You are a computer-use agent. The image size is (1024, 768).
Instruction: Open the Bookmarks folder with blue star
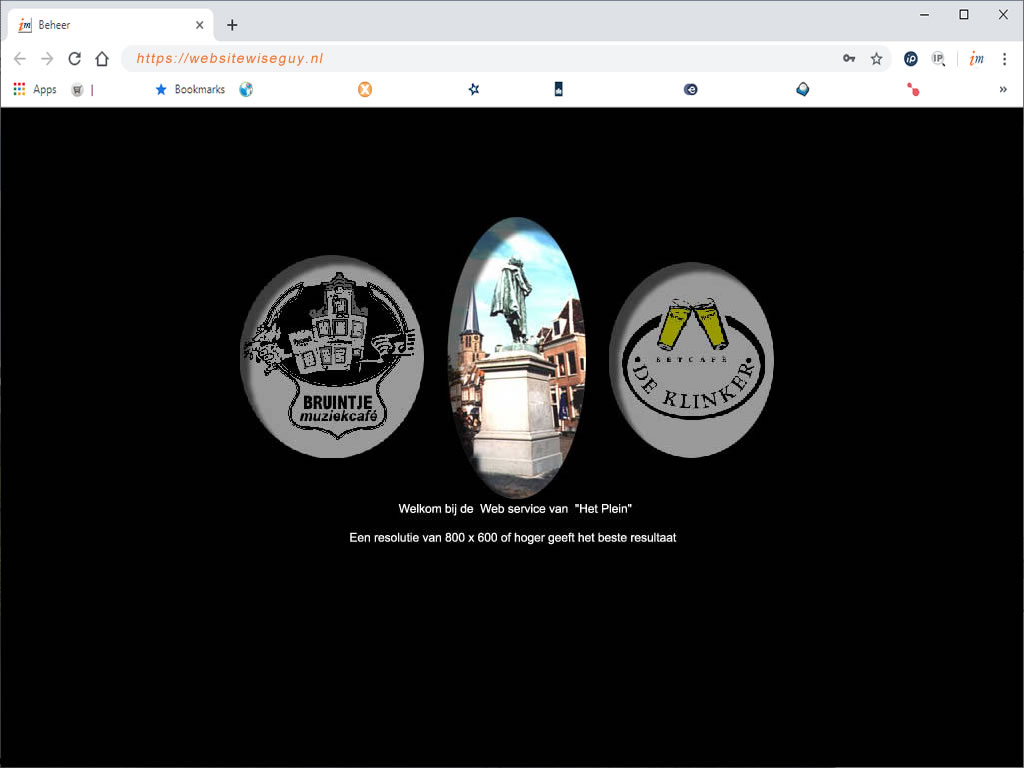click(190, 89)
